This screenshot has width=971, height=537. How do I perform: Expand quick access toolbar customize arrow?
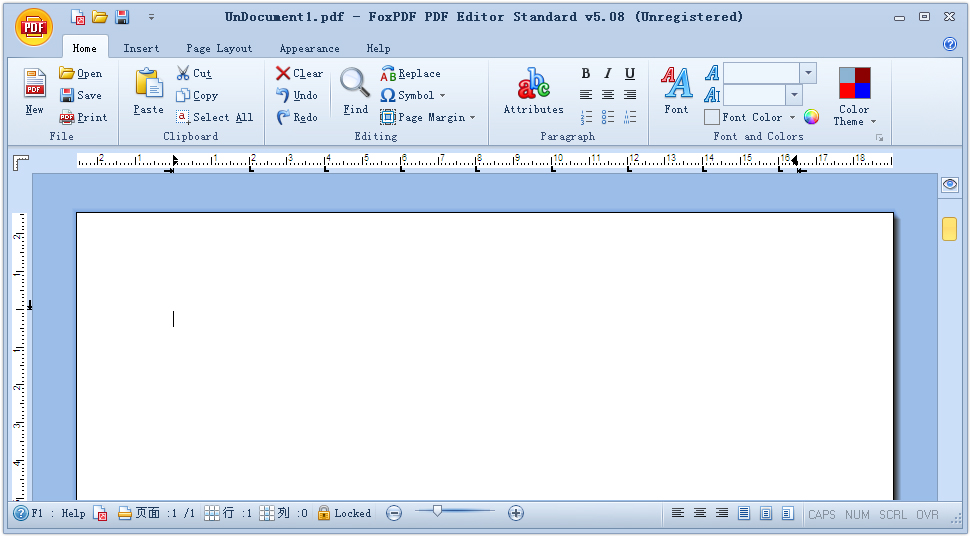(x=151, y=17)
